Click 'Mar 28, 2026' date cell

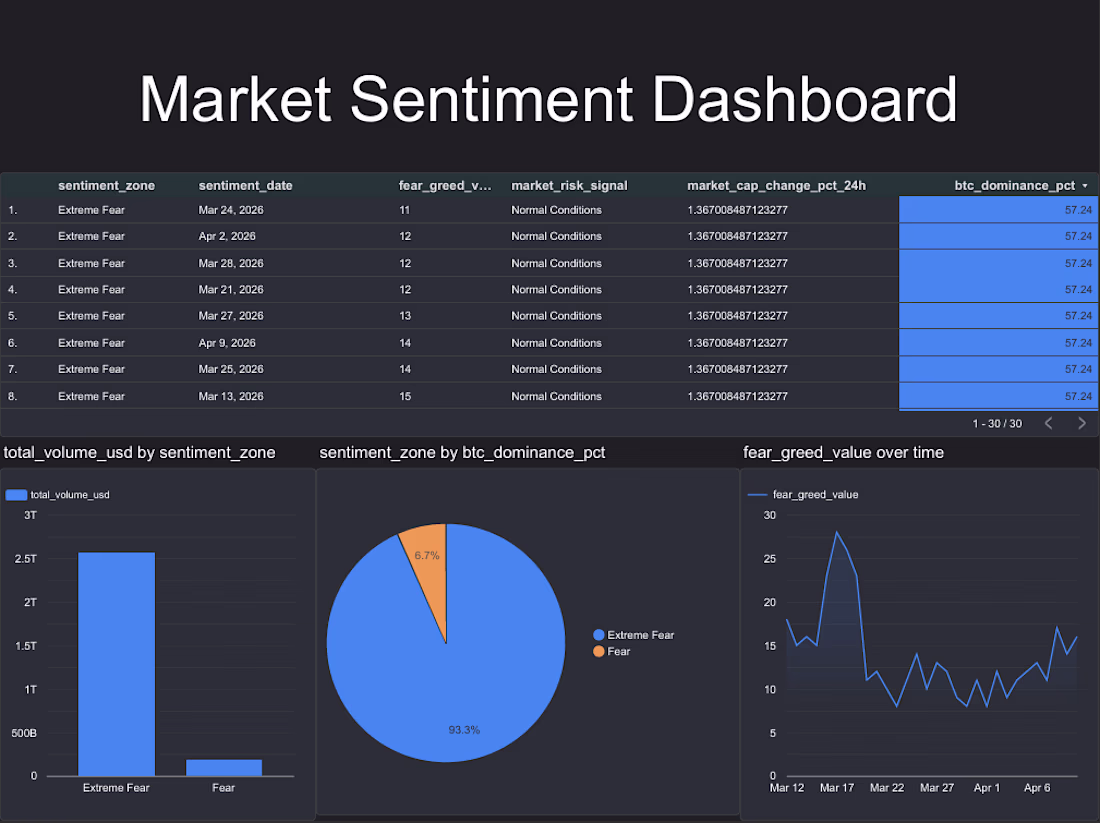point(231,263)
